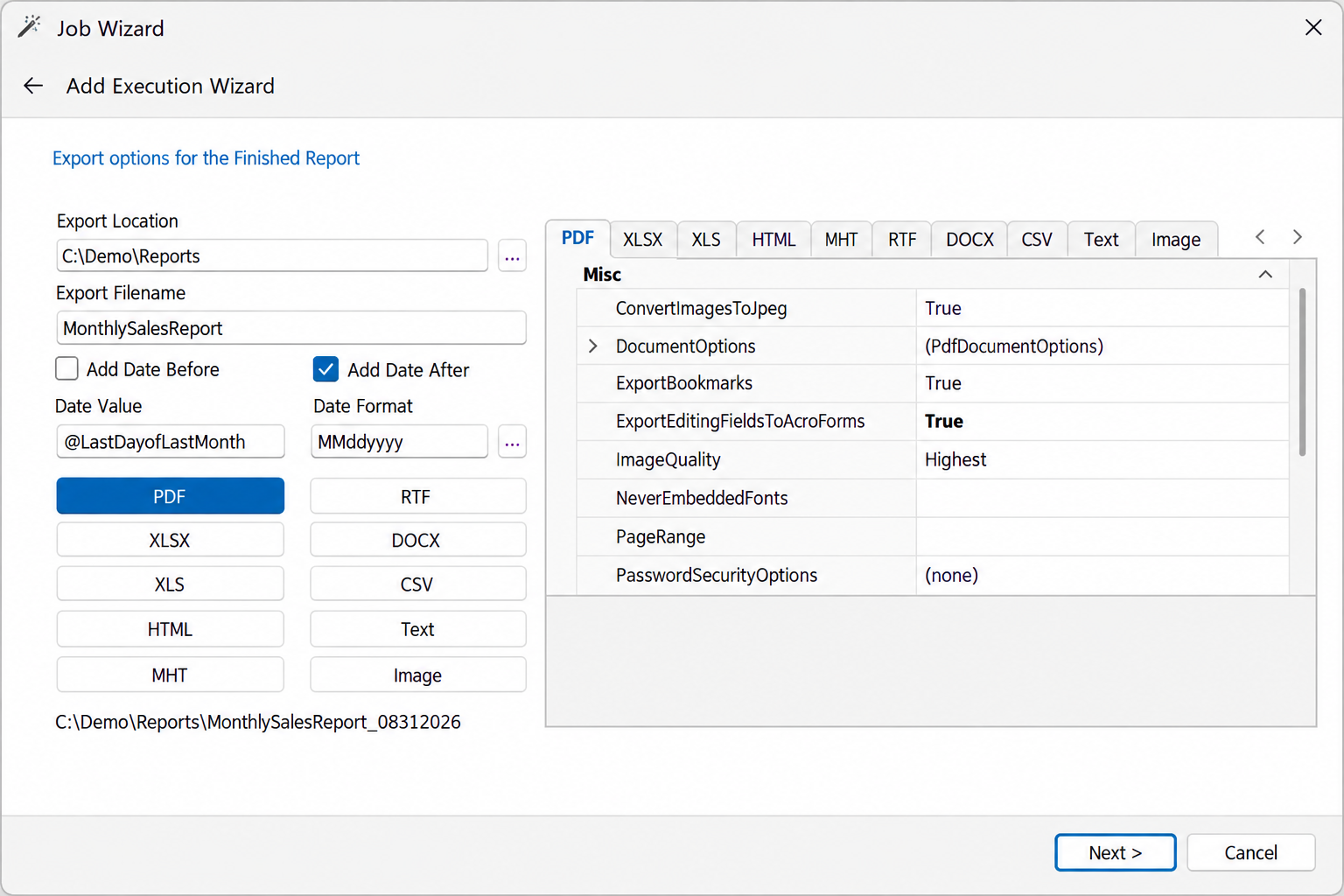Close the Job Wizard window
The image size is (1344, 896).
pyautogui.click(x=1313, y=27)
